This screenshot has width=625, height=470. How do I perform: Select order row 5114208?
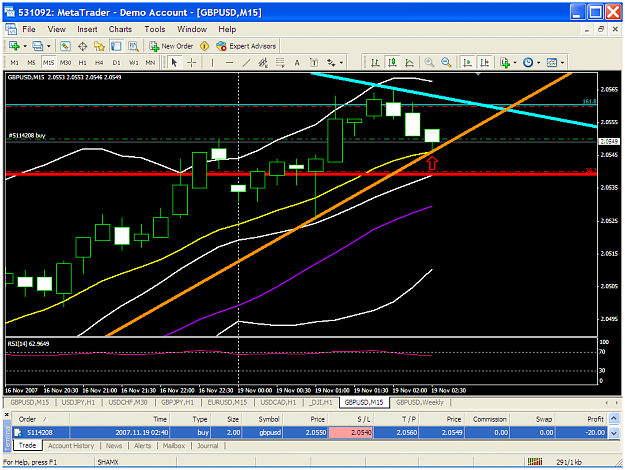[x=310, y=433]
